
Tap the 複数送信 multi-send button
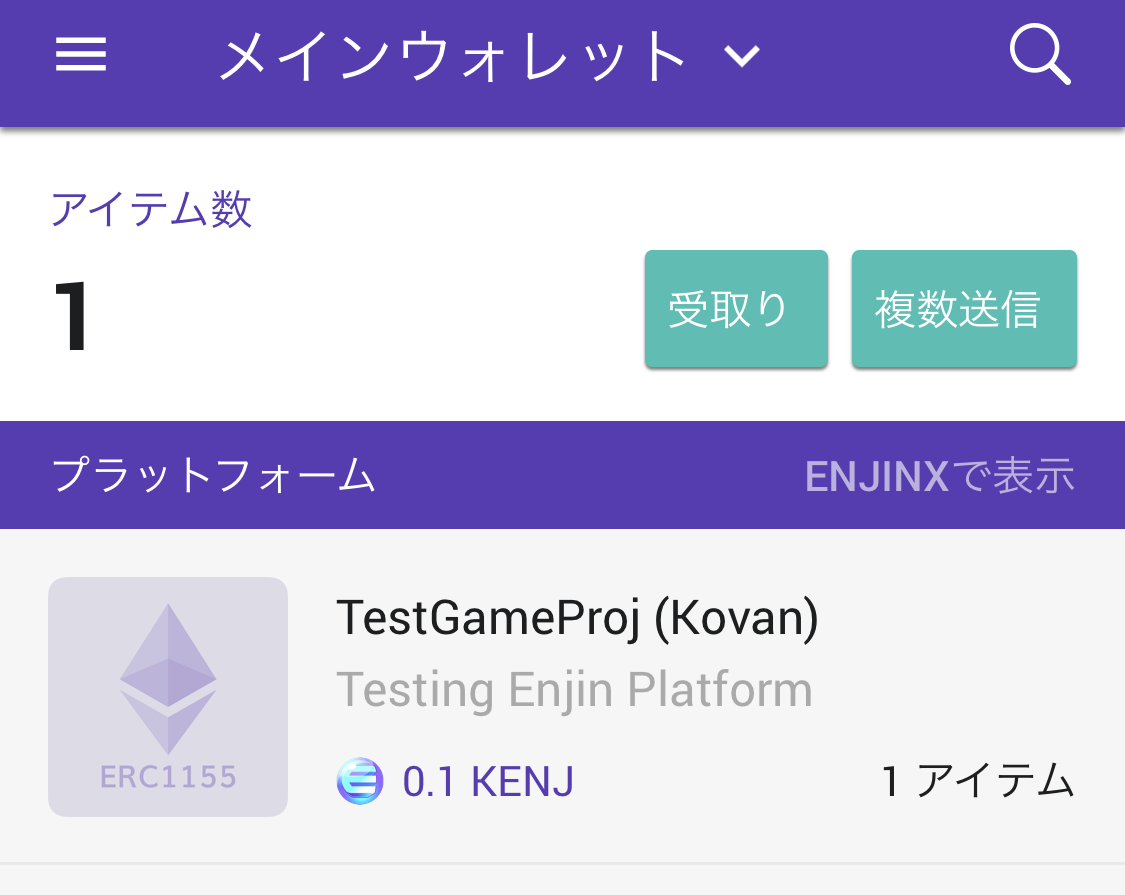(963, 308)
